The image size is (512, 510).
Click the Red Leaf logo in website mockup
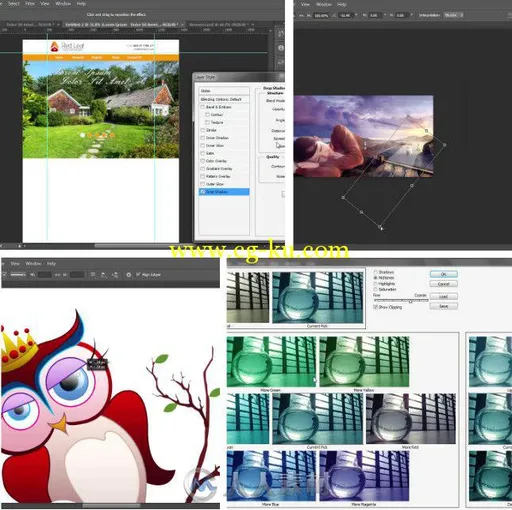(67, 46)
